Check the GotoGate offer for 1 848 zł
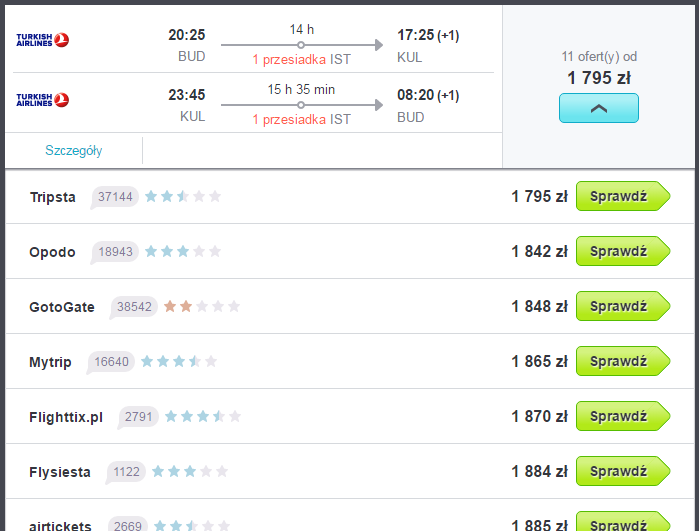The image size is (699, 531). coord(623,306)
